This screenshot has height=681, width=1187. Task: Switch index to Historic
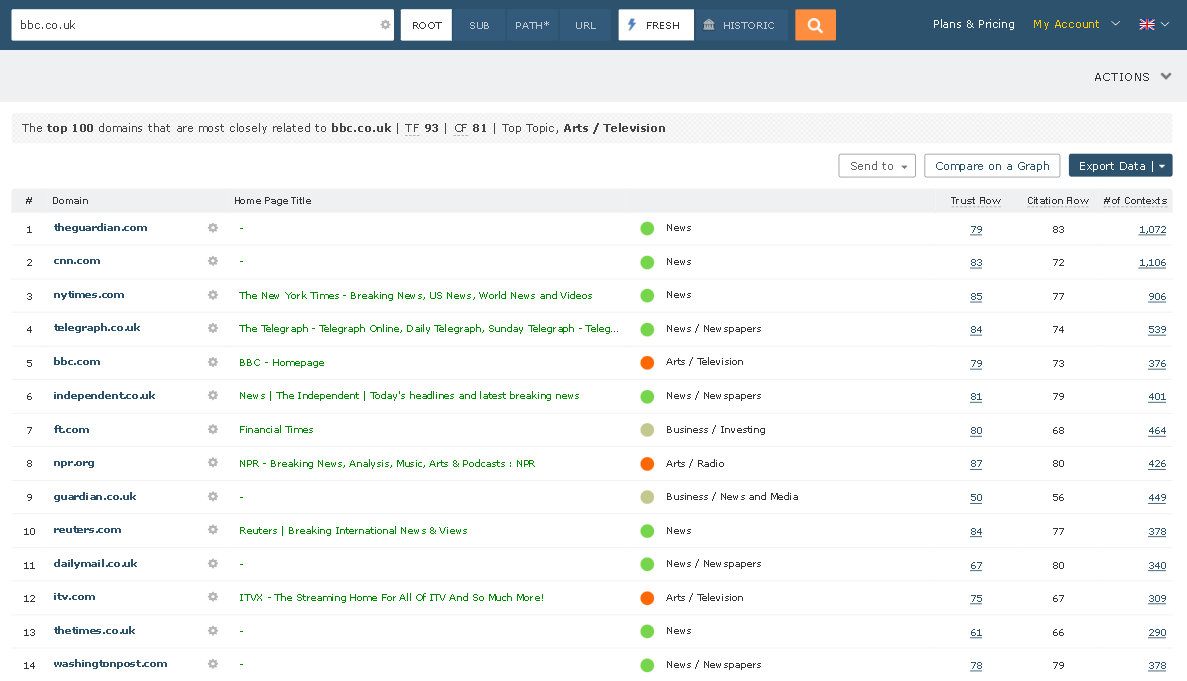point(740,25)
